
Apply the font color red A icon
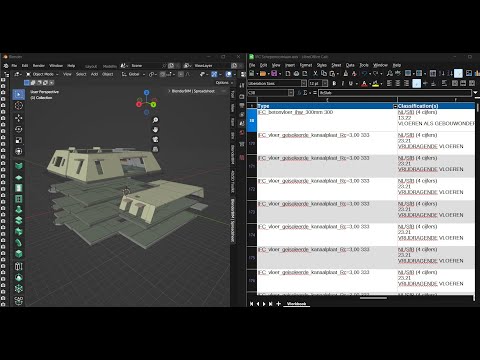tap(364, 83)
